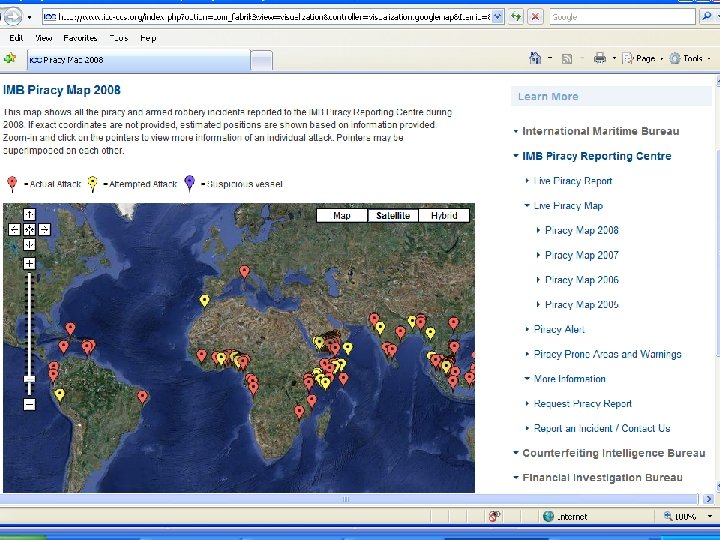The width and height of the screenshot is (720, 540).
Task: Open a new blank tab
Action: 262,61
